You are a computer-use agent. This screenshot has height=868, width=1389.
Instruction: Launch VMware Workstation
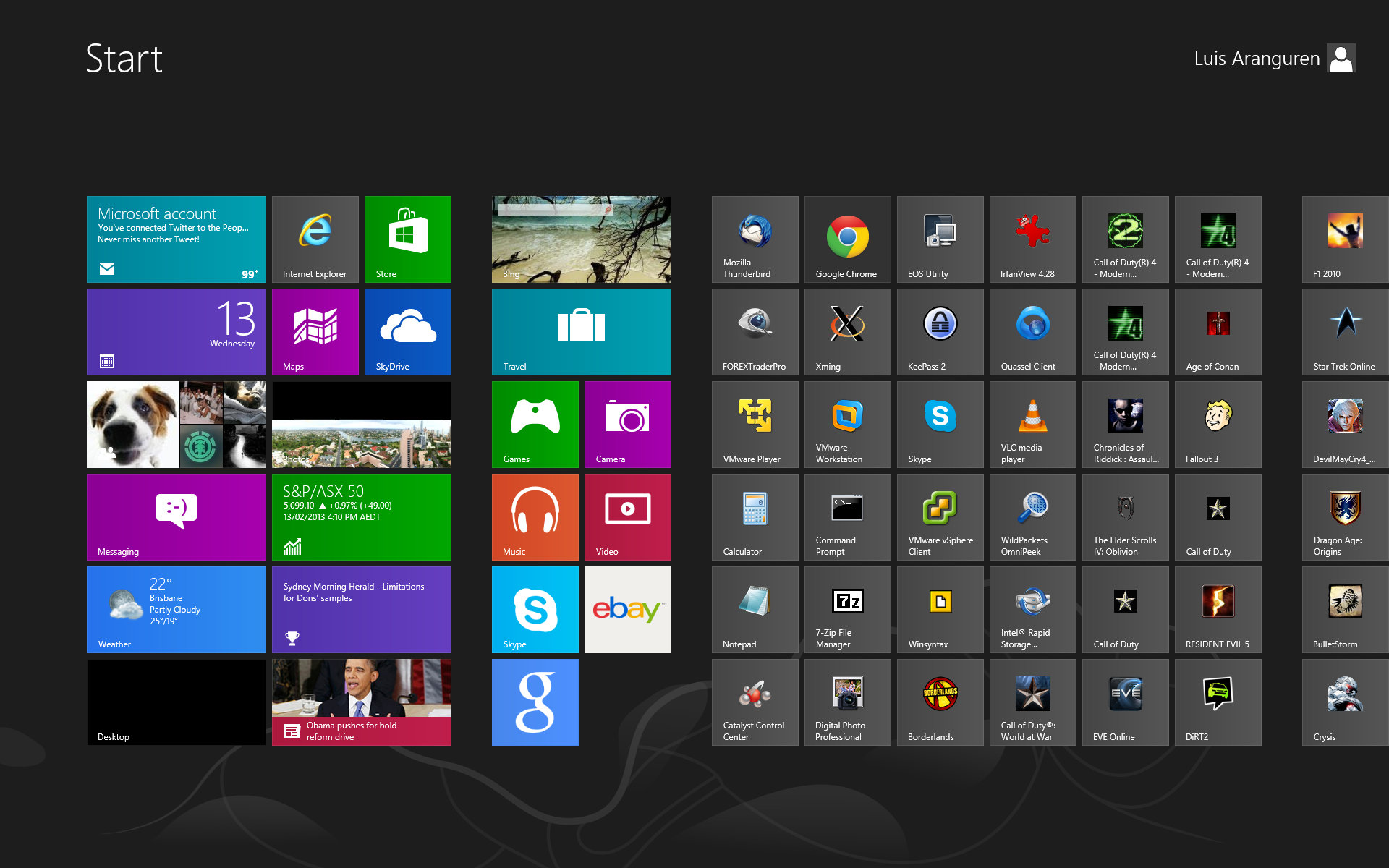tap(847, 424)
